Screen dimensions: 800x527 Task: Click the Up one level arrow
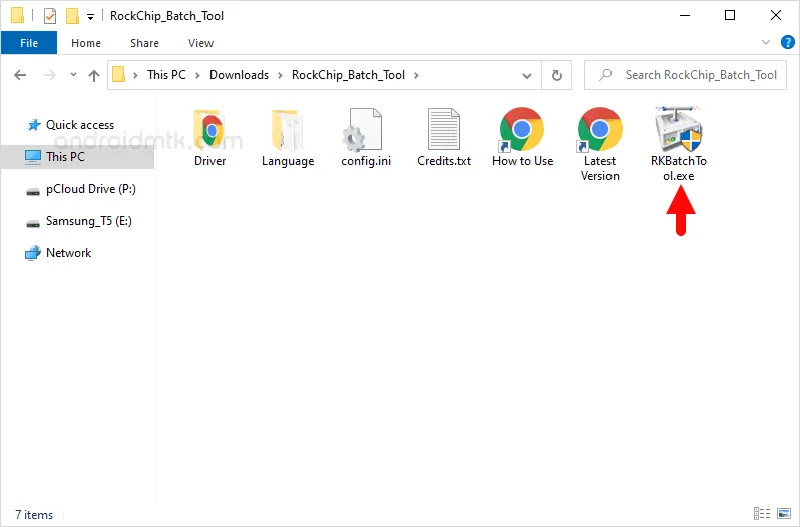93,76
